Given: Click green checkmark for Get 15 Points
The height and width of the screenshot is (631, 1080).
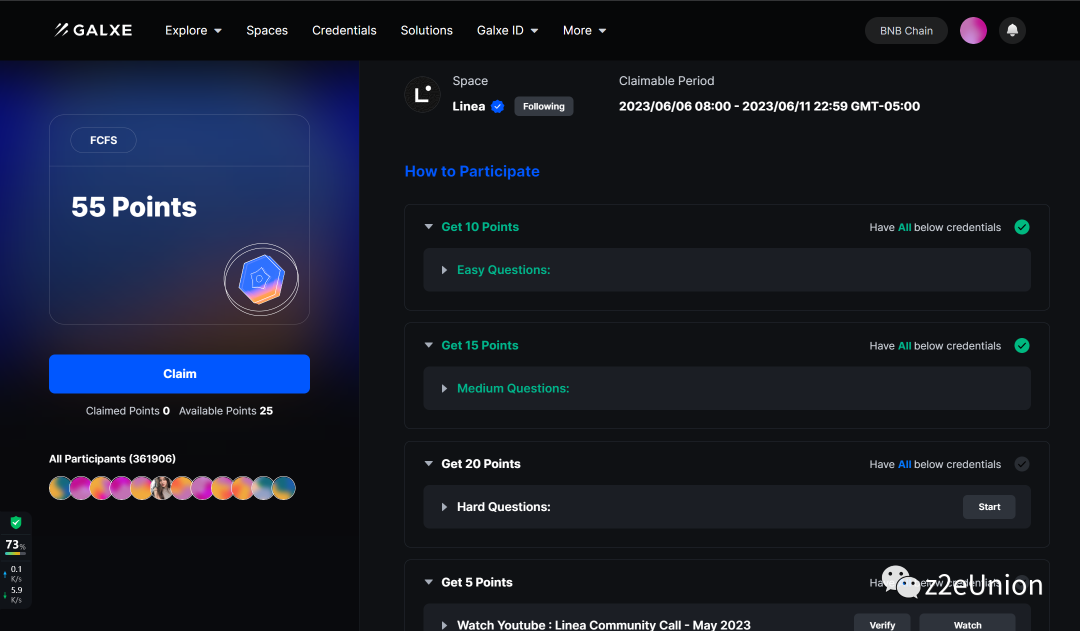Looking at the screenshot, I should click(x=1021, y=346).
